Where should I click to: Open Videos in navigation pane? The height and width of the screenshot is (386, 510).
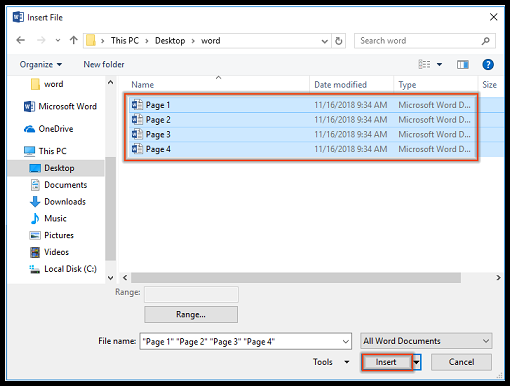tap(49, 252)
